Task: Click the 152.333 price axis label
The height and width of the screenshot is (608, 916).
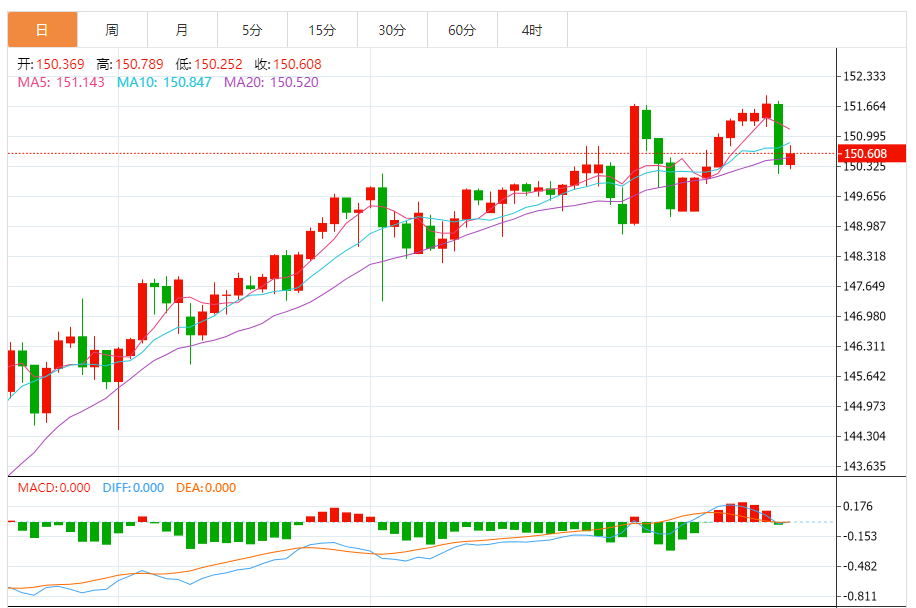Action: (x=864, y=77)
